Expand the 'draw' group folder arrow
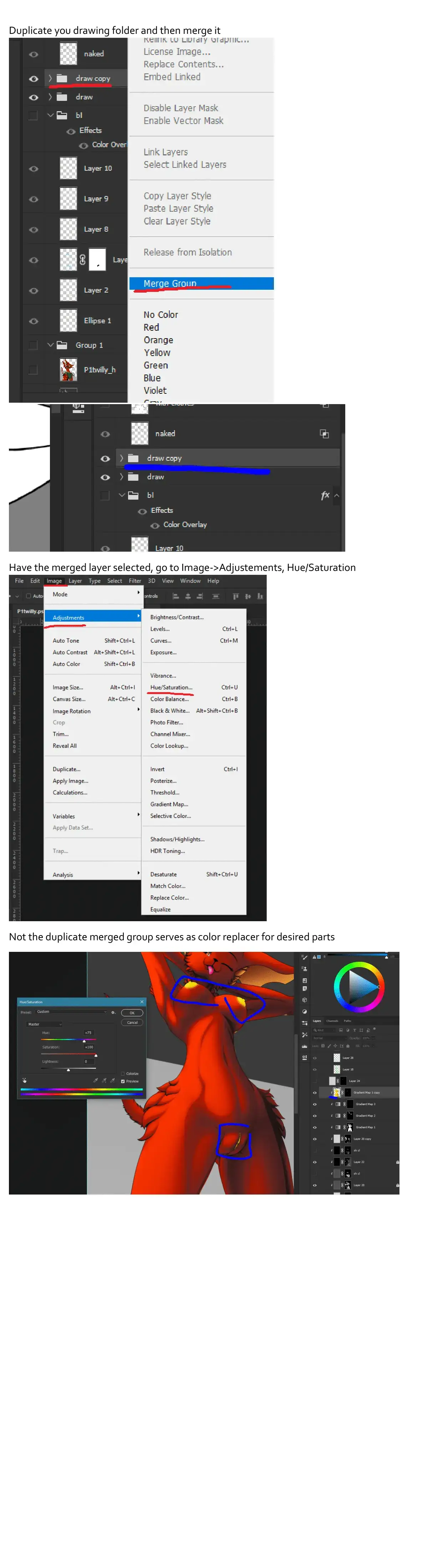 [50, 97]
